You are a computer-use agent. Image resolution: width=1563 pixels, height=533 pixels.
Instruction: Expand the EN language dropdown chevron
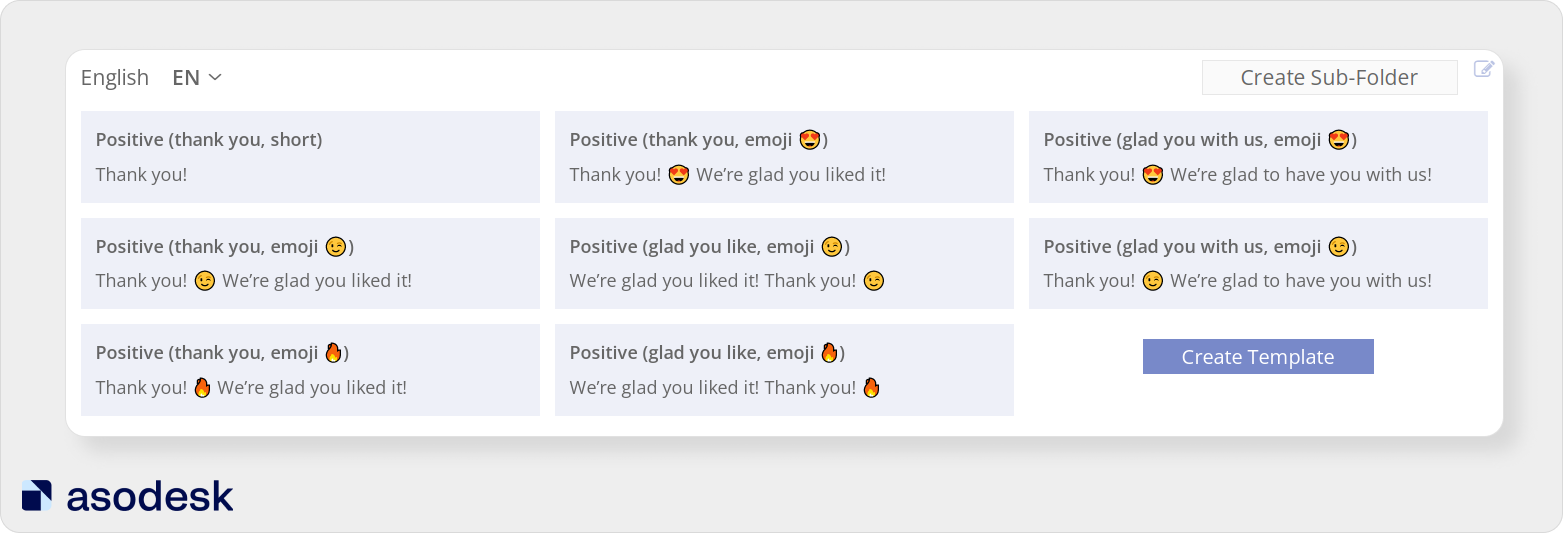pyautogui.click(x=215, y=77)
